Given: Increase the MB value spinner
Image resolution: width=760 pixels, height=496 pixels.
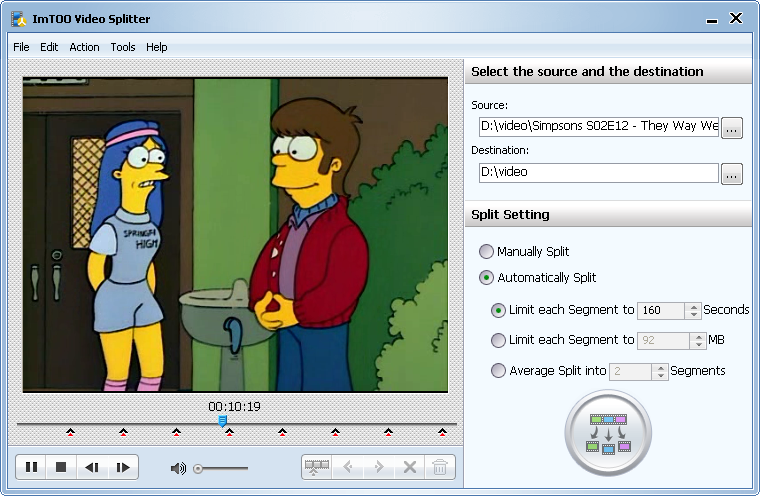Looking at the screenshot, I should [x=698, y=336].
